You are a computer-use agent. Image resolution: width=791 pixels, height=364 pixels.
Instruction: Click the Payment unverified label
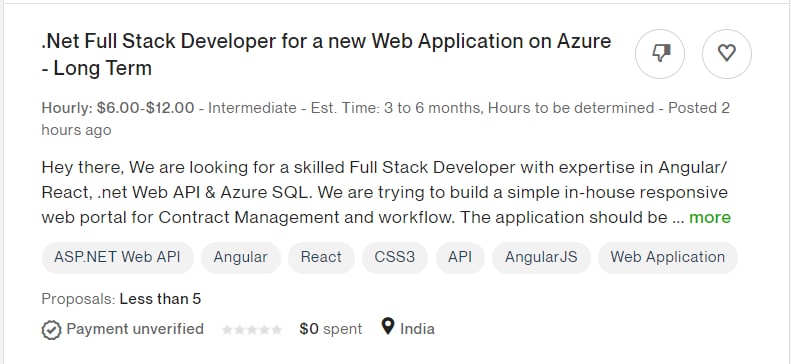pos(135,329)
